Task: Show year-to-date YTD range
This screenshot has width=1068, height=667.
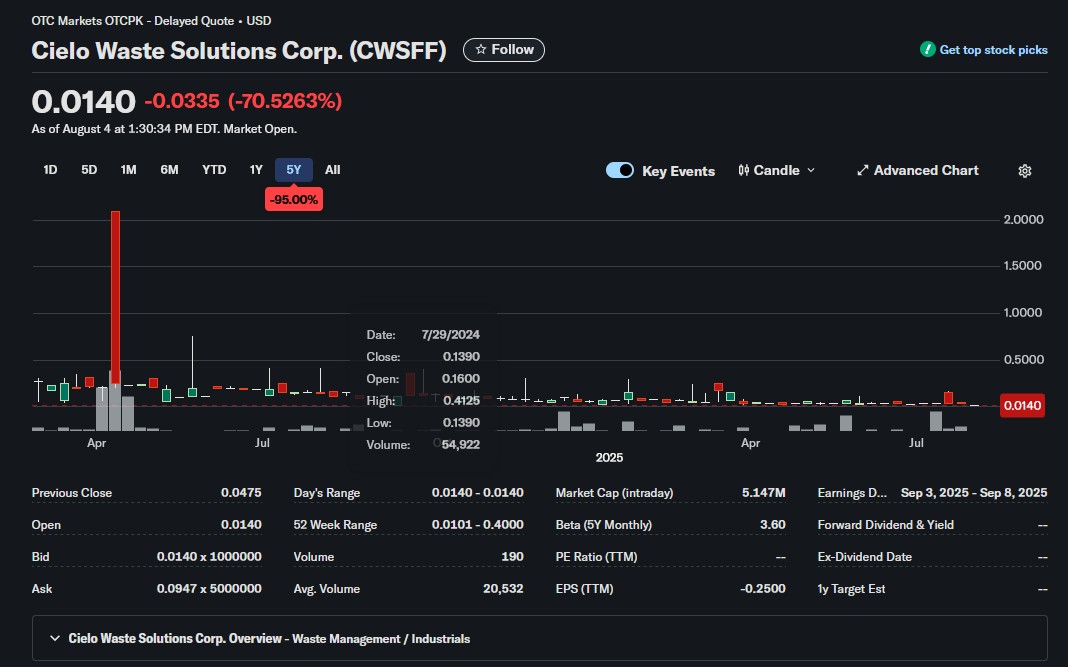Action: (214, 170)
